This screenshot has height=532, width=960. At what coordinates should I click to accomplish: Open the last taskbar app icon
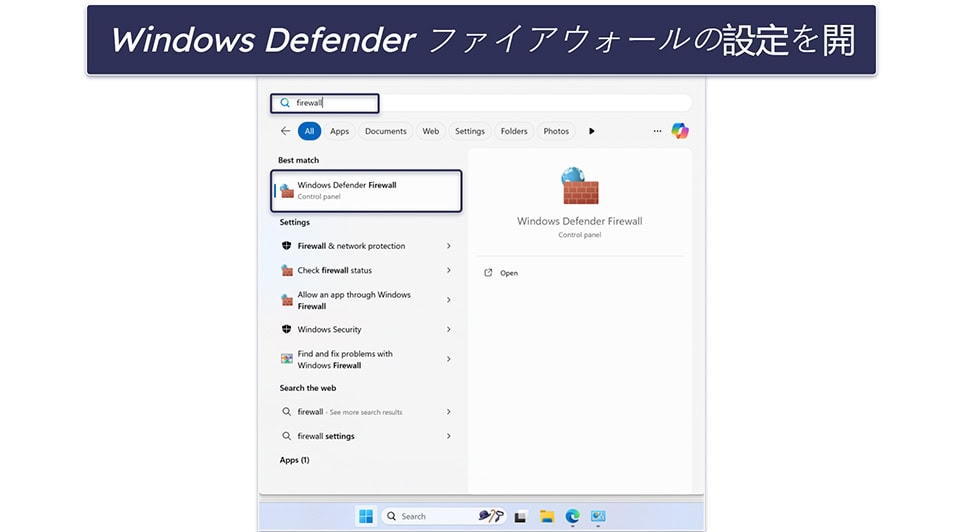tap(598, 517)
